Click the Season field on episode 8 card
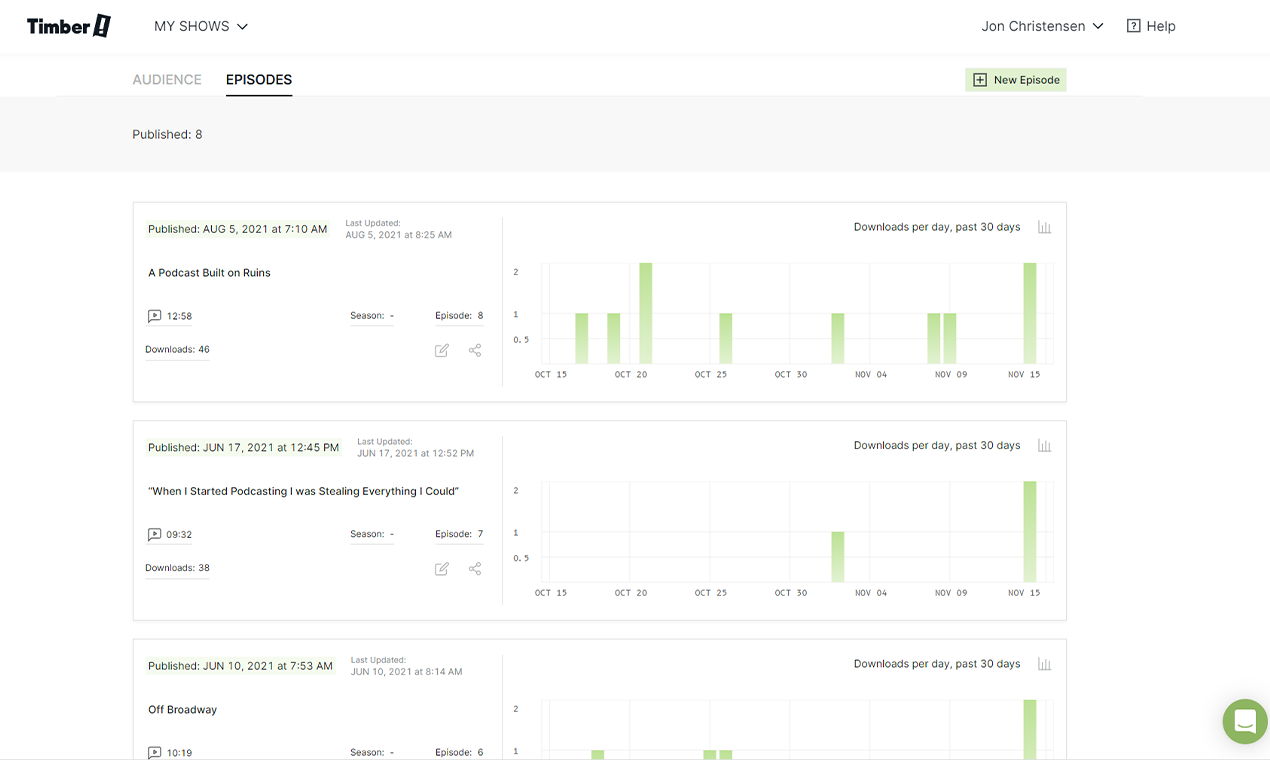1270x760 pixels. 372,316
